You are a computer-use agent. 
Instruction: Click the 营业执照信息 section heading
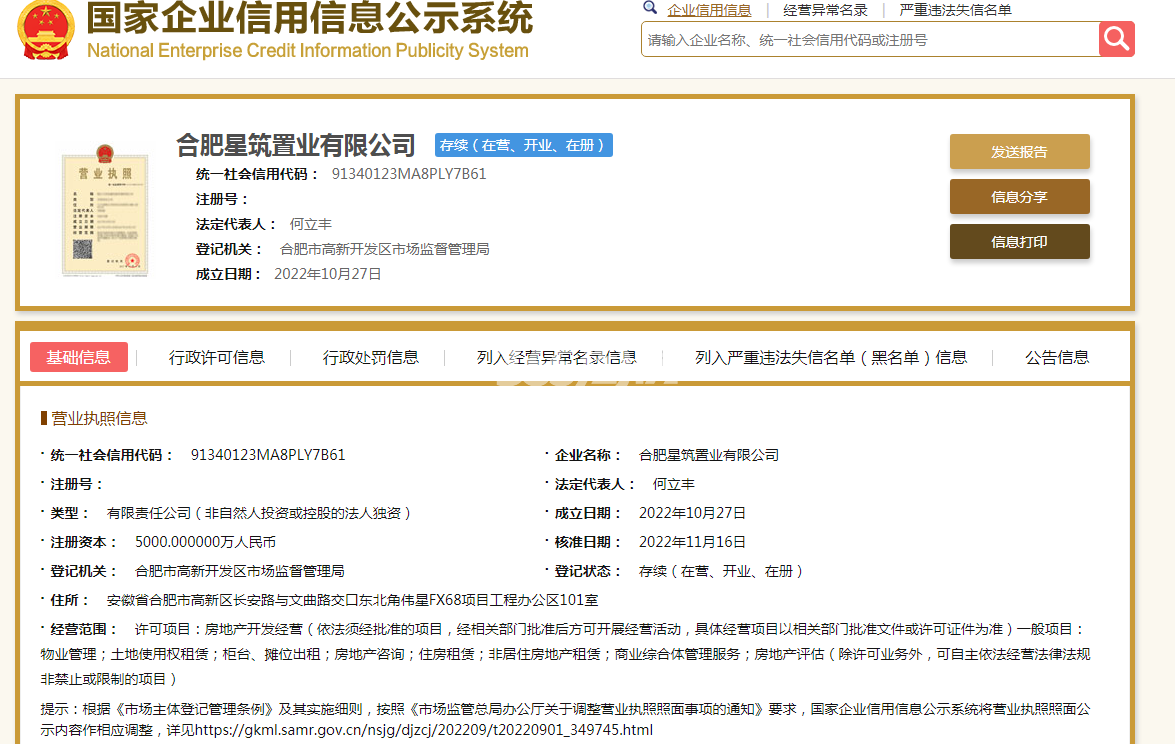99,418
